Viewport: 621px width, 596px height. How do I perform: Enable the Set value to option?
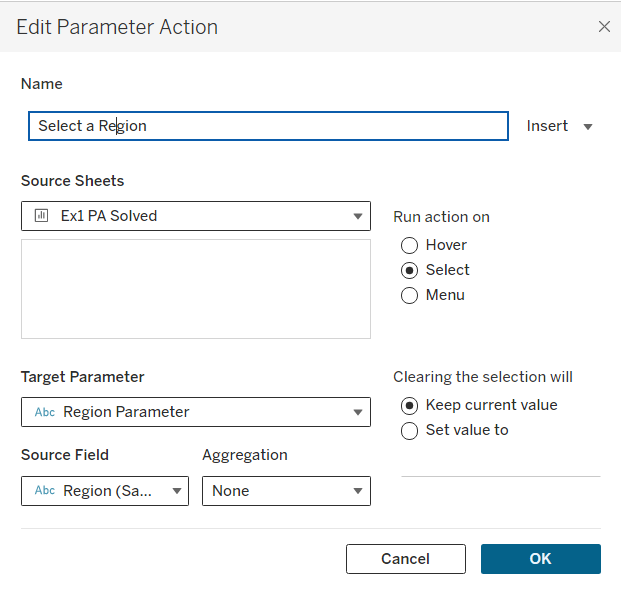point(409,431)
